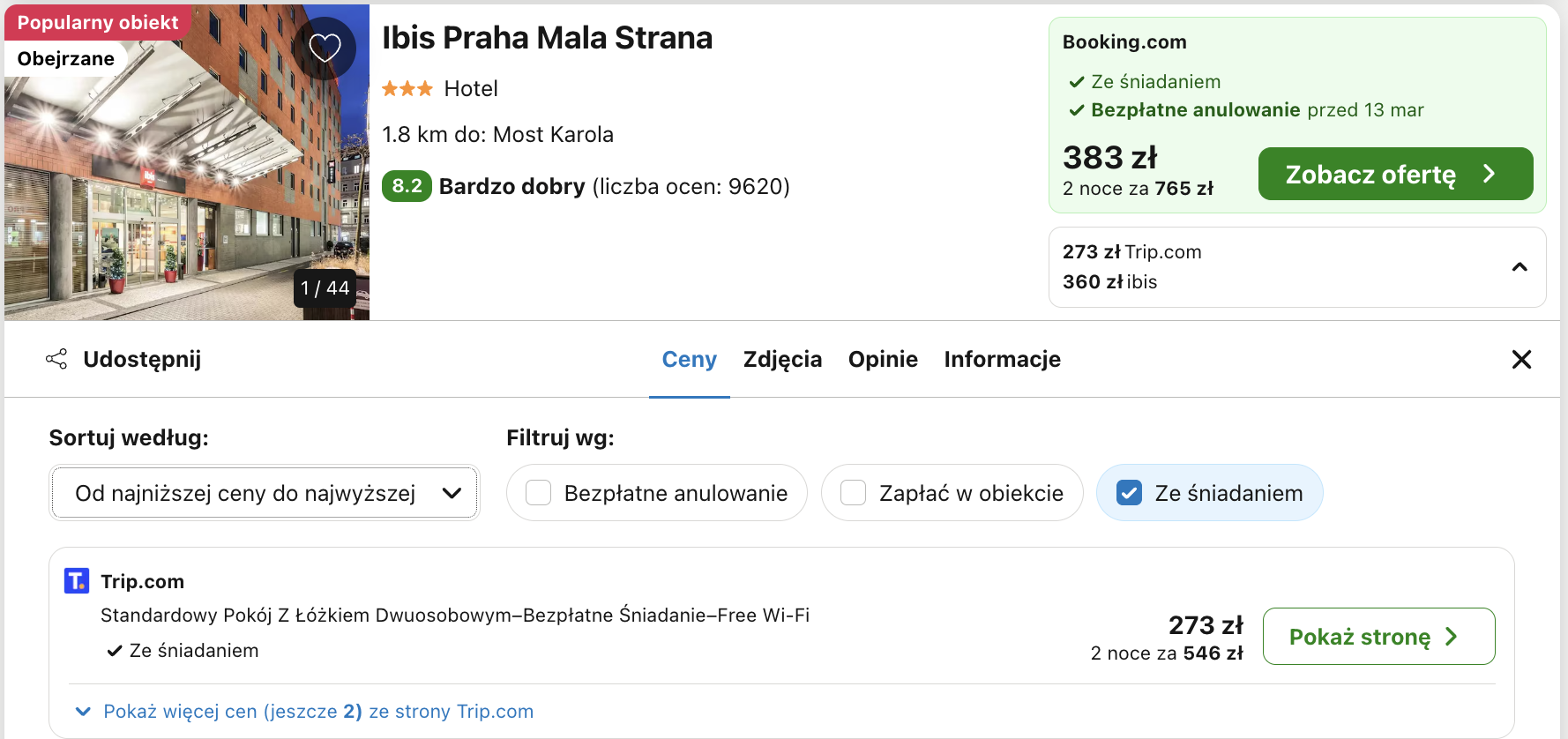Screen dimensions: 1568x739
Task: Click the three-star hotel rating icon
Action: tap(407, 88)
